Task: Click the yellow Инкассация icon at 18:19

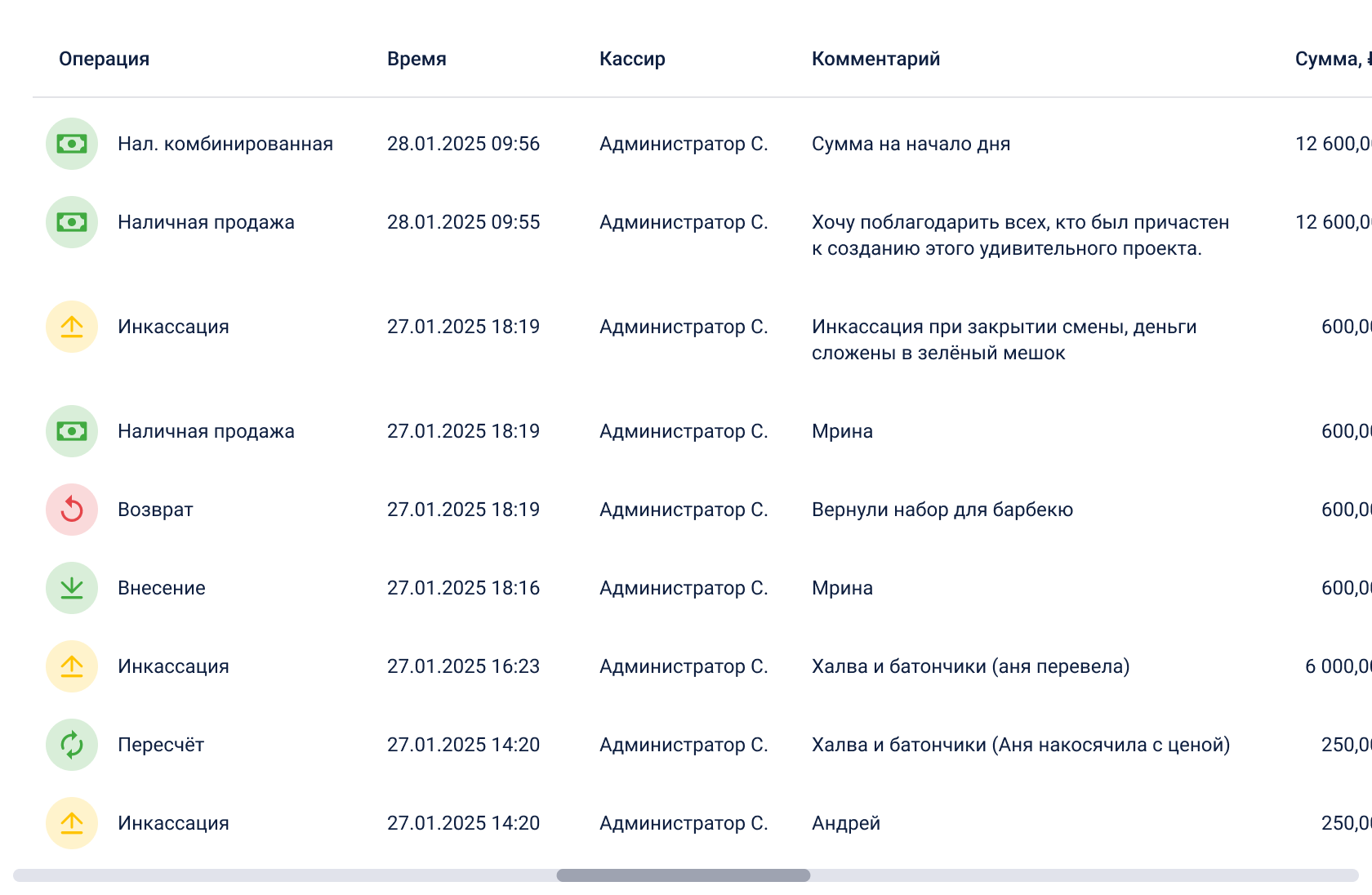Action: point(72,327)
